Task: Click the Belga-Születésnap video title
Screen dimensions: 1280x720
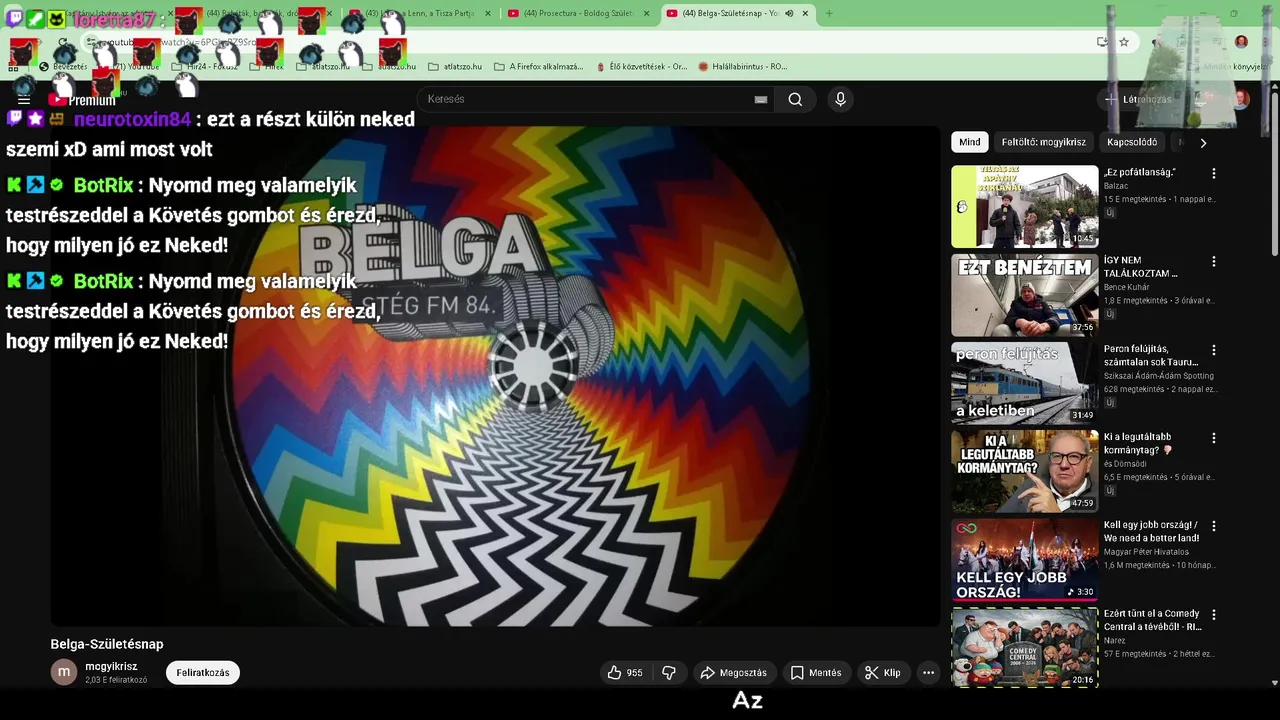Action: 107,644
